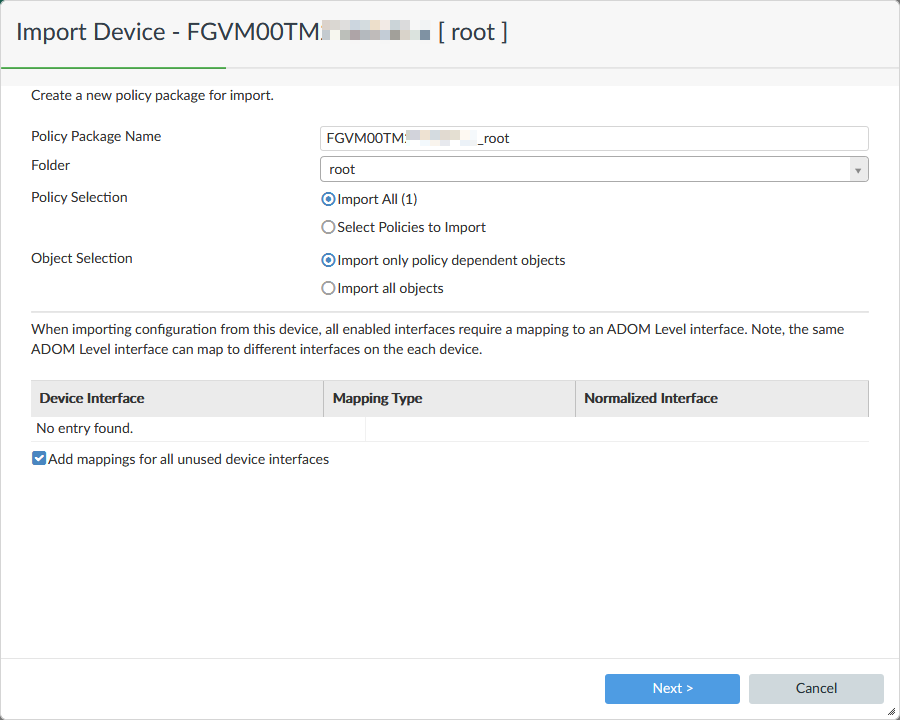Click the Device Interface column header
Screen dimensions: 900x720
pos(92,398)
